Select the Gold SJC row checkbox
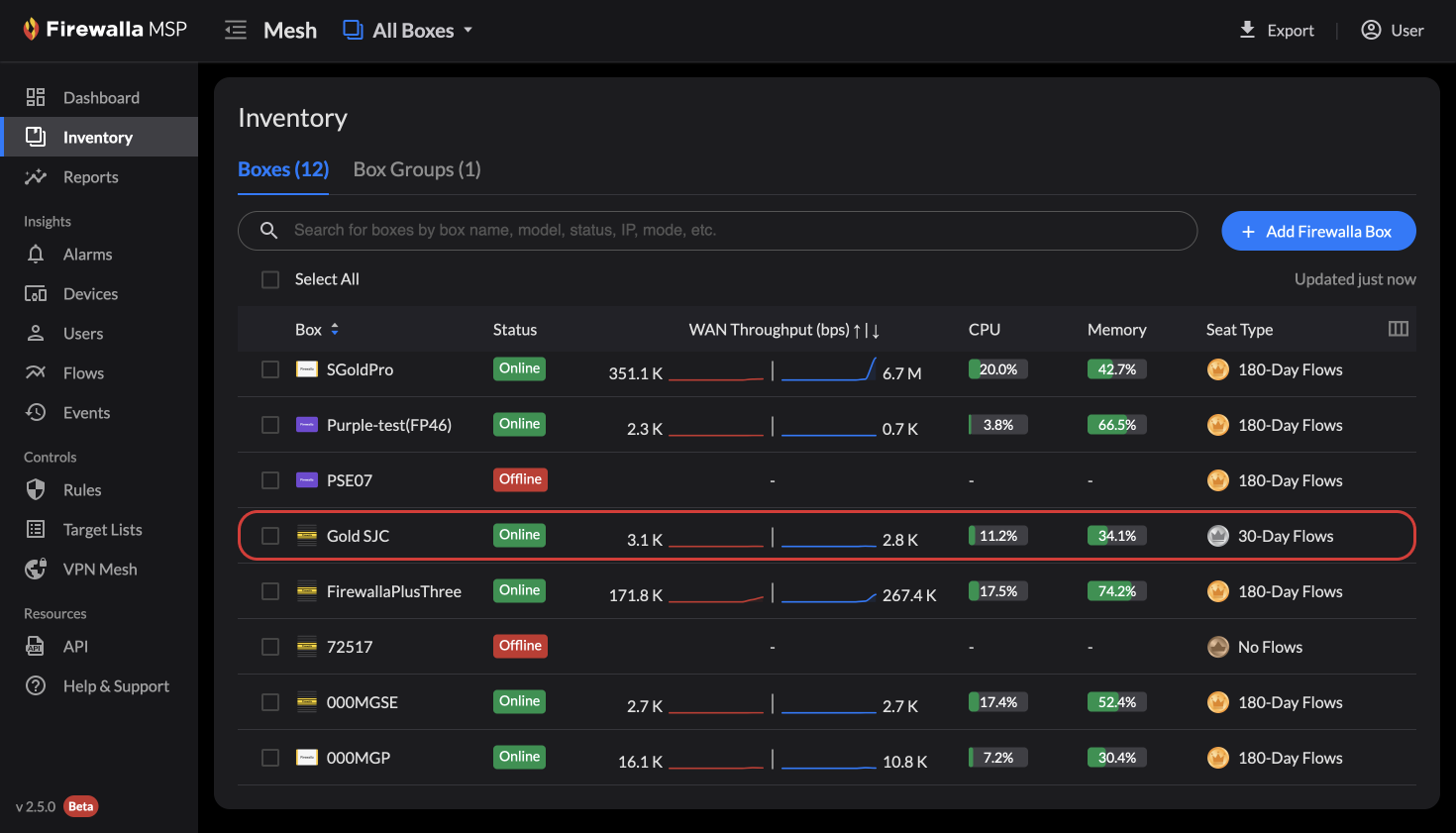 270,536
